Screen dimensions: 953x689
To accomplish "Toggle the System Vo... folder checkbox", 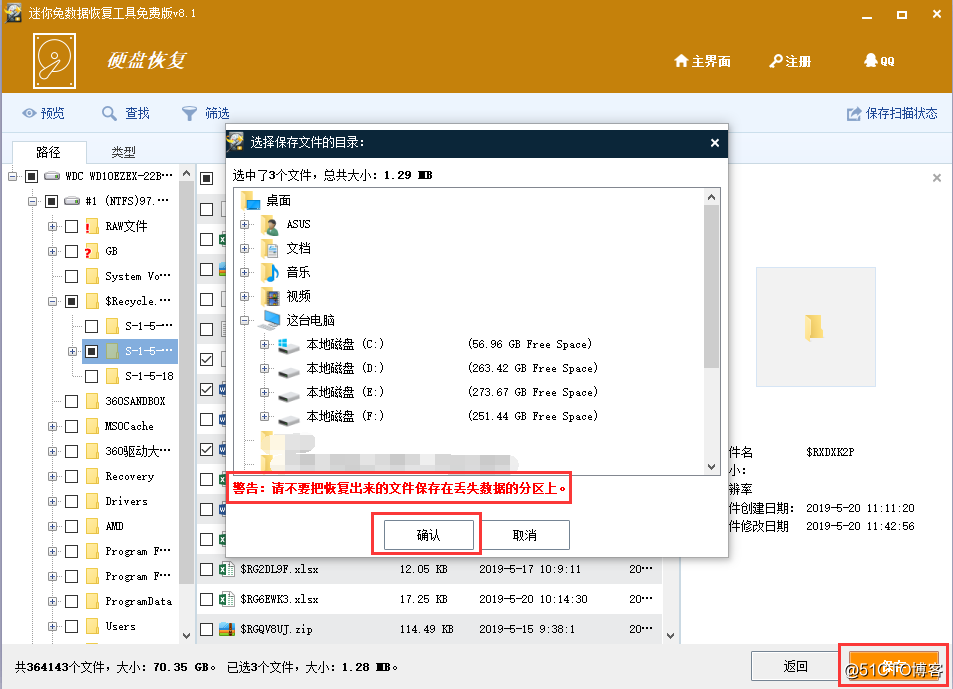I will 71,276.
